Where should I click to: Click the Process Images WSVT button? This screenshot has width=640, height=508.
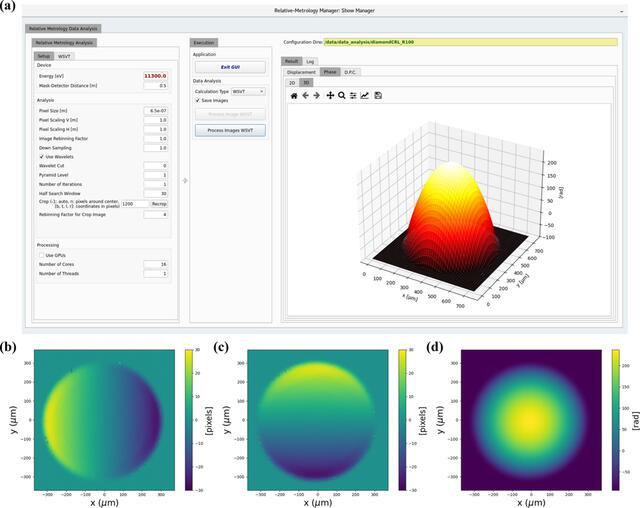[x=230, y=130]
